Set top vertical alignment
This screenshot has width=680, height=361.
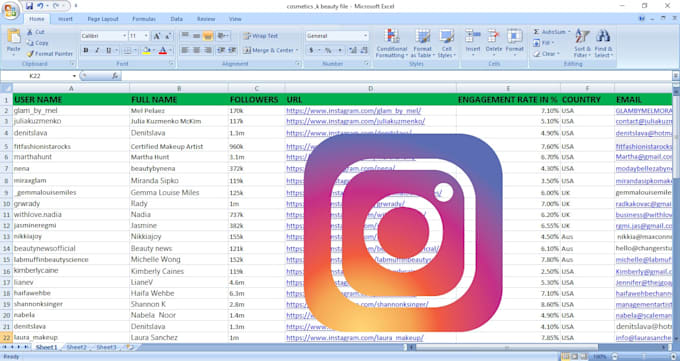click(x=185, y=36)
